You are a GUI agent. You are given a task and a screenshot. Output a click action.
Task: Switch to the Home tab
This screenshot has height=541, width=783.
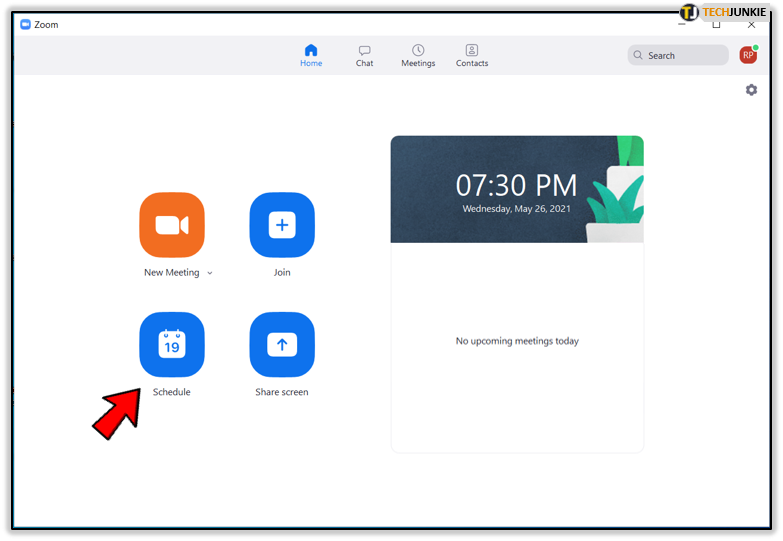pos(311,55)
